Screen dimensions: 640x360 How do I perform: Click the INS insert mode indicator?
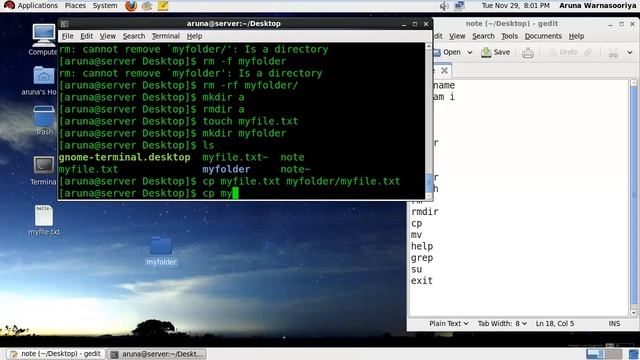(614, 323)
